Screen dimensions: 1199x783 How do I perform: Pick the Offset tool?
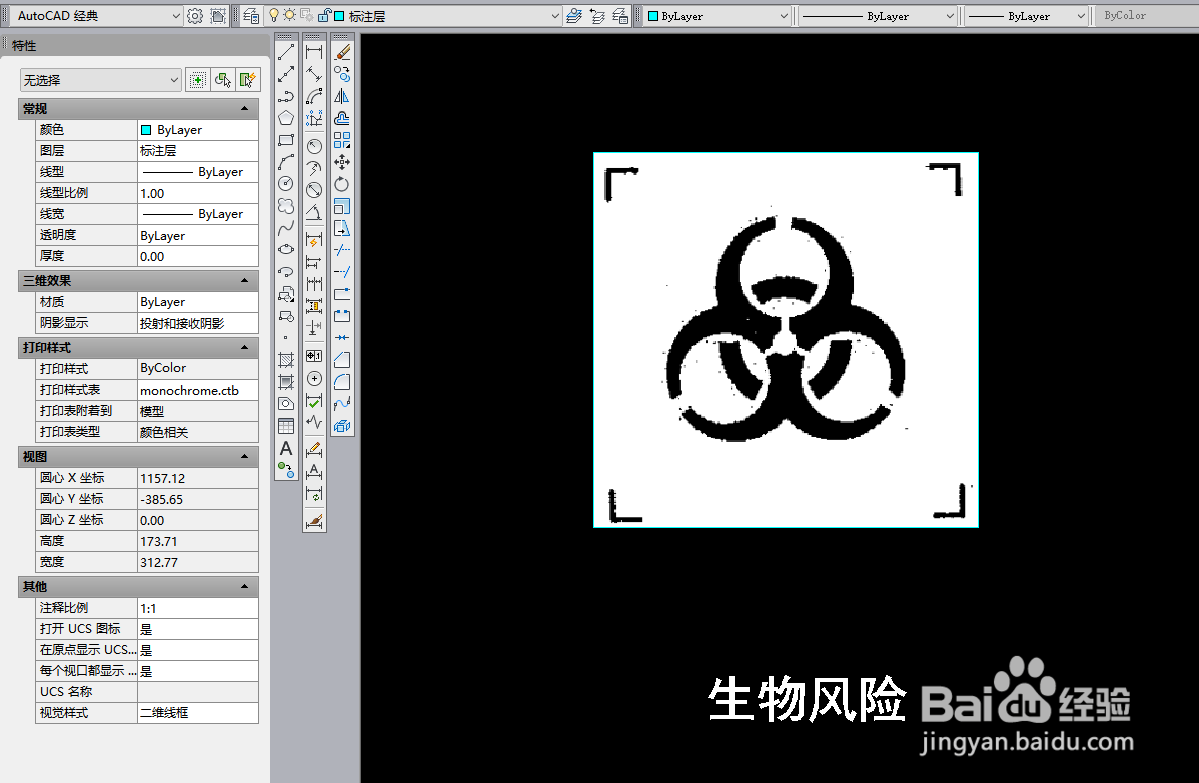343,118
